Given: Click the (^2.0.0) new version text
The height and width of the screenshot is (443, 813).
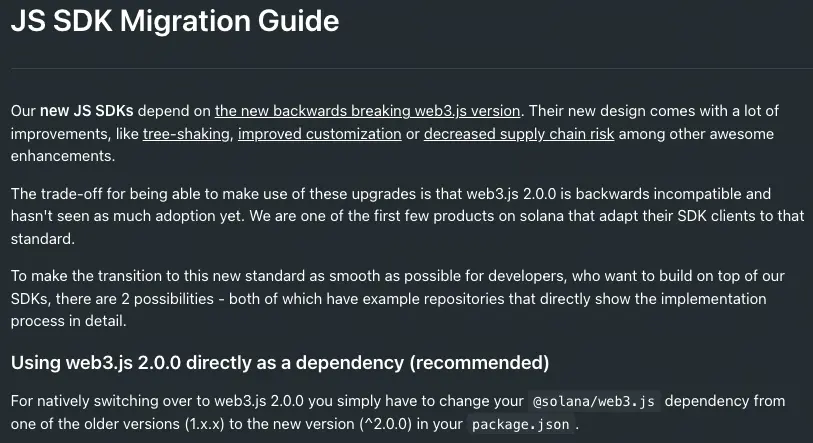Looking at the screenshot, I should pos(386,424).
